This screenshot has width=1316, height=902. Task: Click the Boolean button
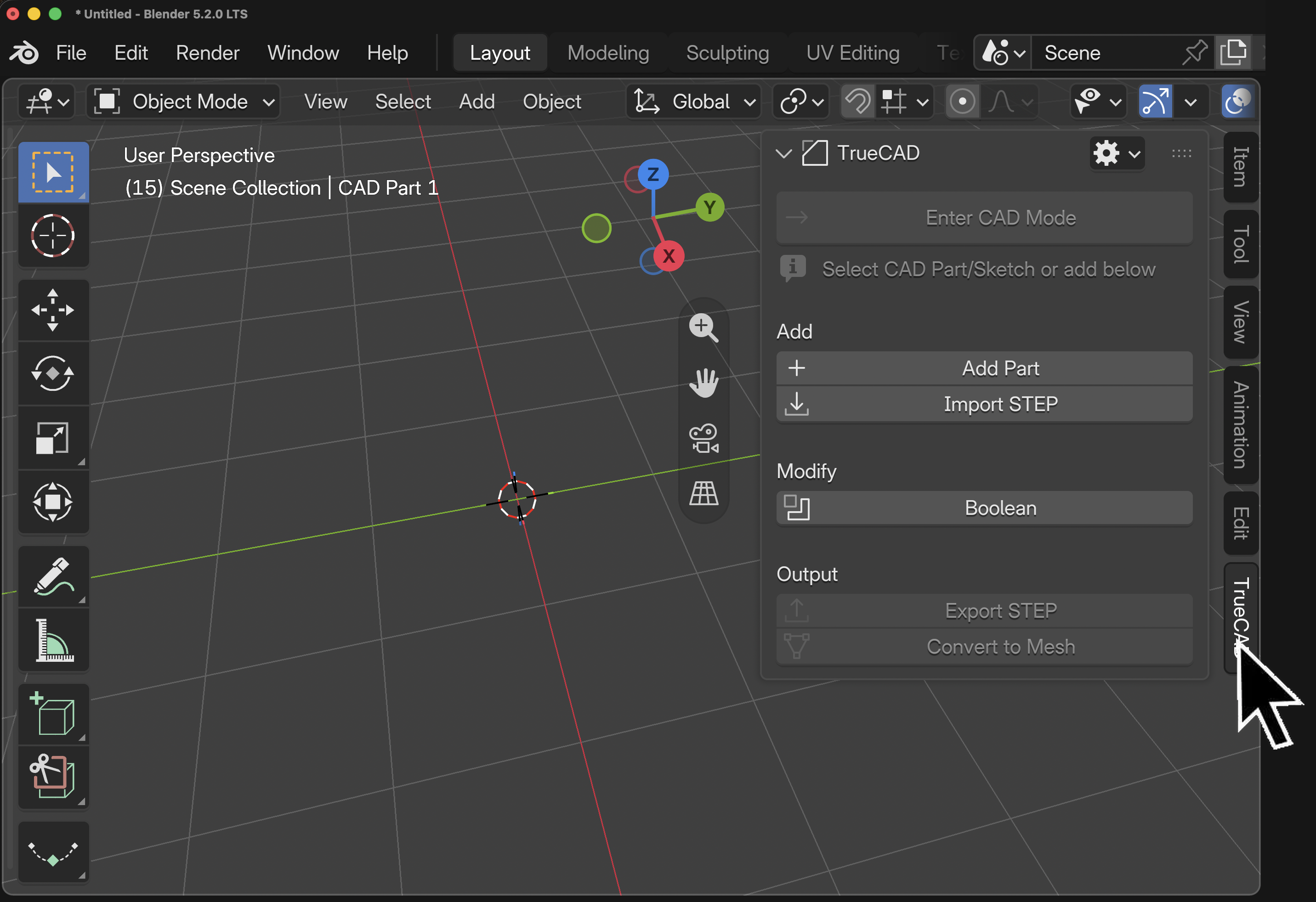pos(984,508)
